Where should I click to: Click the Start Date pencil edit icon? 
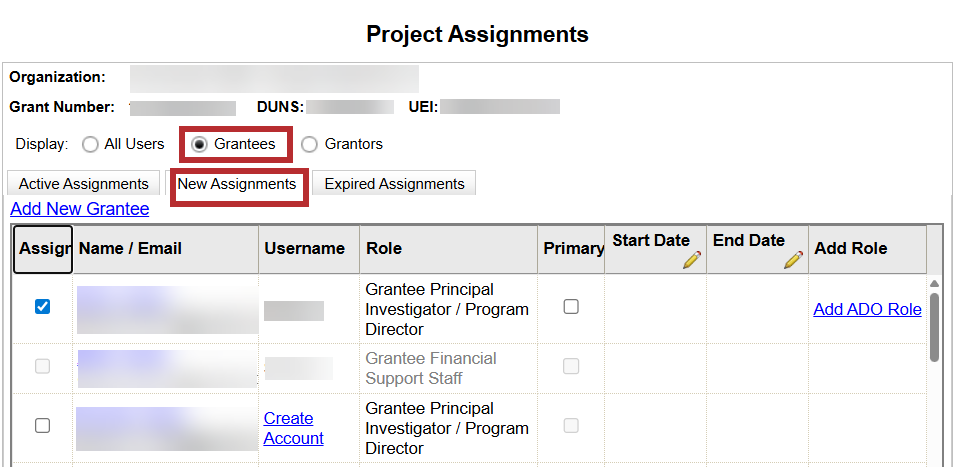click(692, 260)
